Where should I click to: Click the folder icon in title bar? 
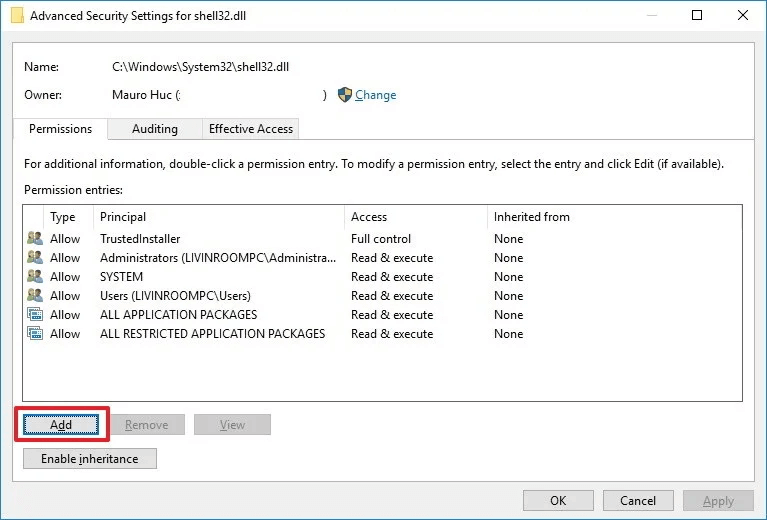click(x=16, y=16)
